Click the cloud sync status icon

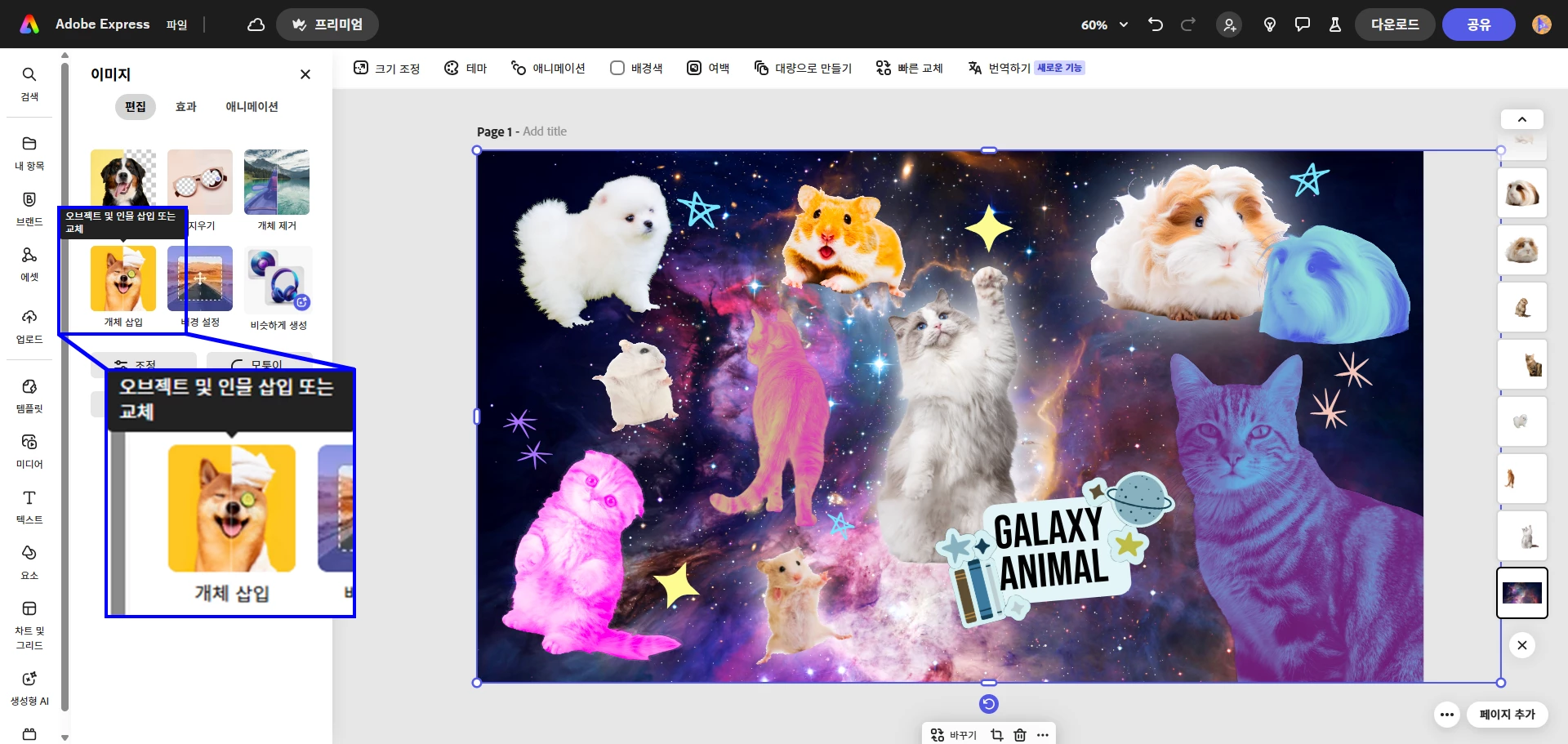point(256,25)
